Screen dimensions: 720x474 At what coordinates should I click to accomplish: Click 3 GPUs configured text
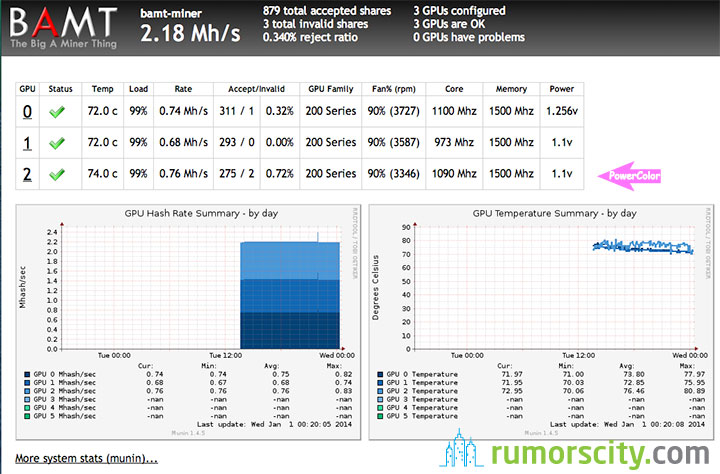pyautogui.click(x=459, y=11)
